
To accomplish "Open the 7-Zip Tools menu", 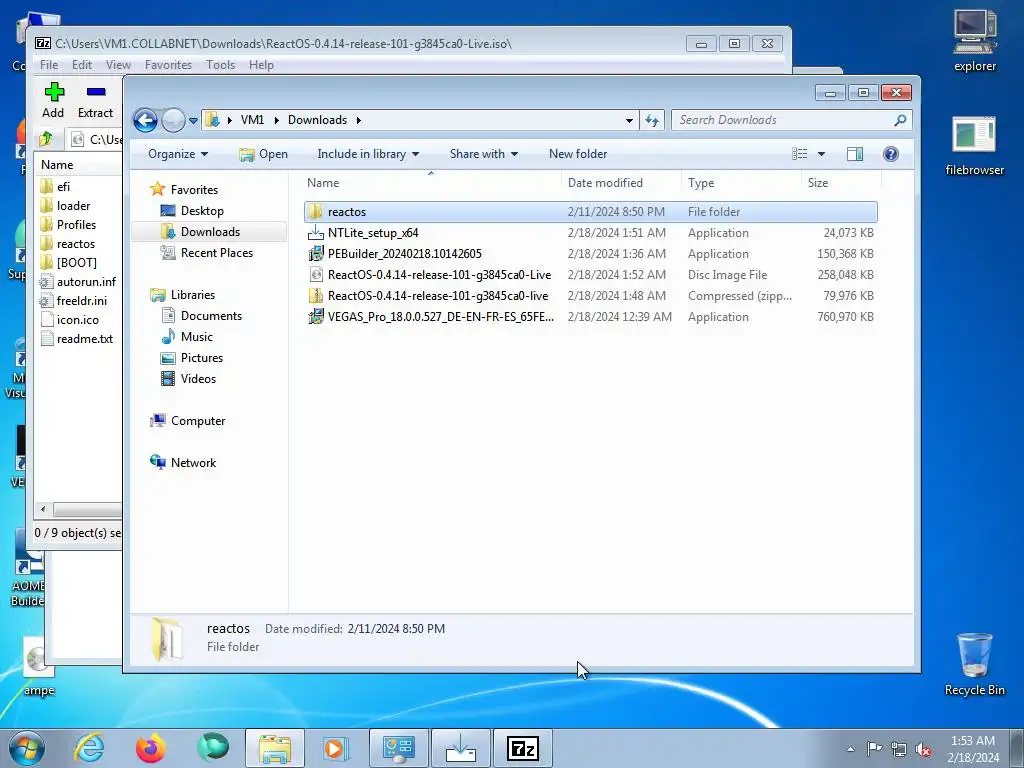I will (x=220, y=65).
